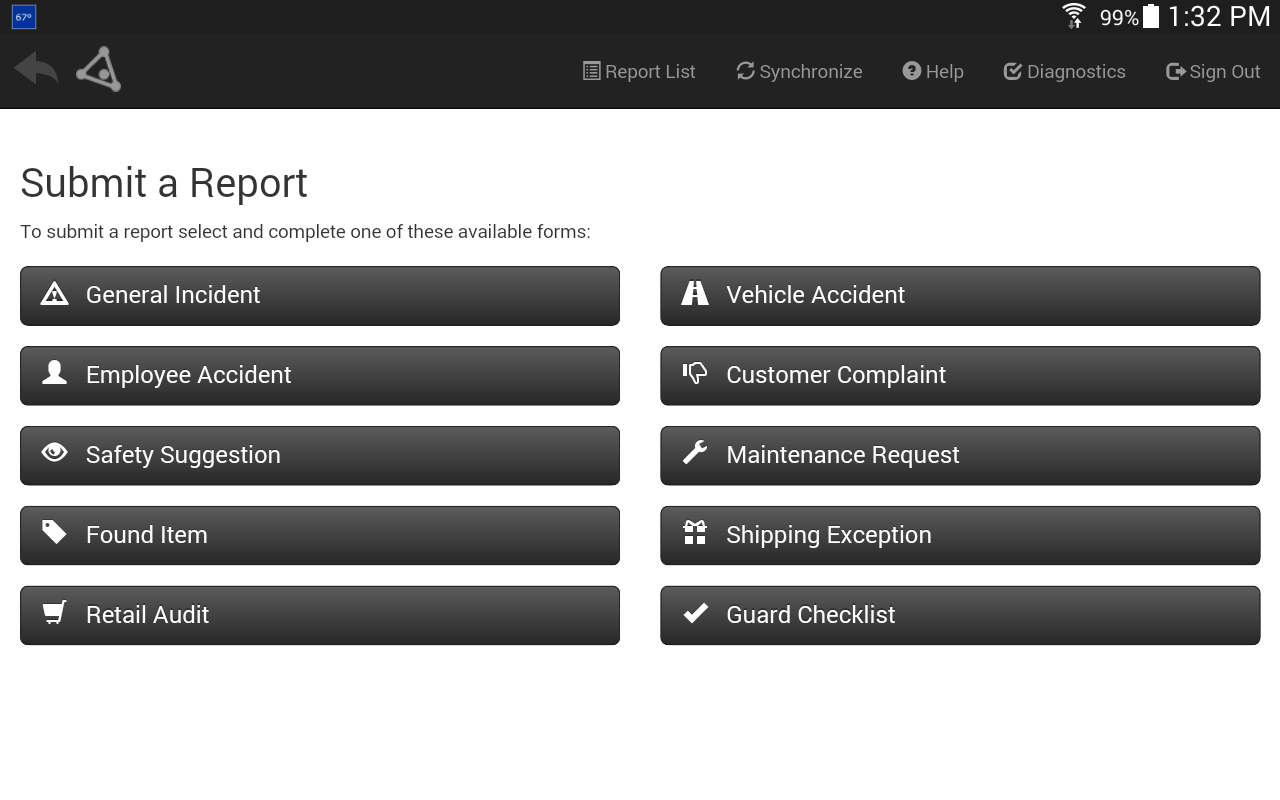Synchronize reports from the top bar
Viewport: 1280px width, 800px height.
click(799, 71)
